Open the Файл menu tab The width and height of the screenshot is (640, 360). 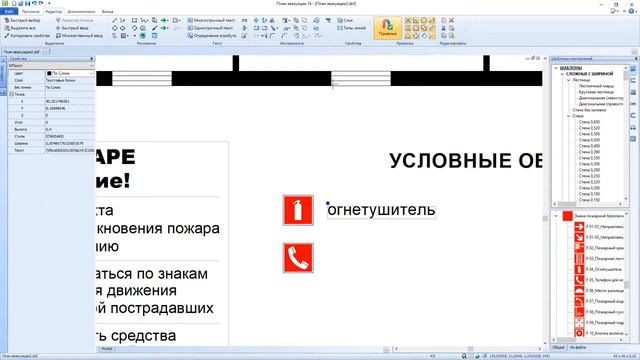[x=9, y=11]
